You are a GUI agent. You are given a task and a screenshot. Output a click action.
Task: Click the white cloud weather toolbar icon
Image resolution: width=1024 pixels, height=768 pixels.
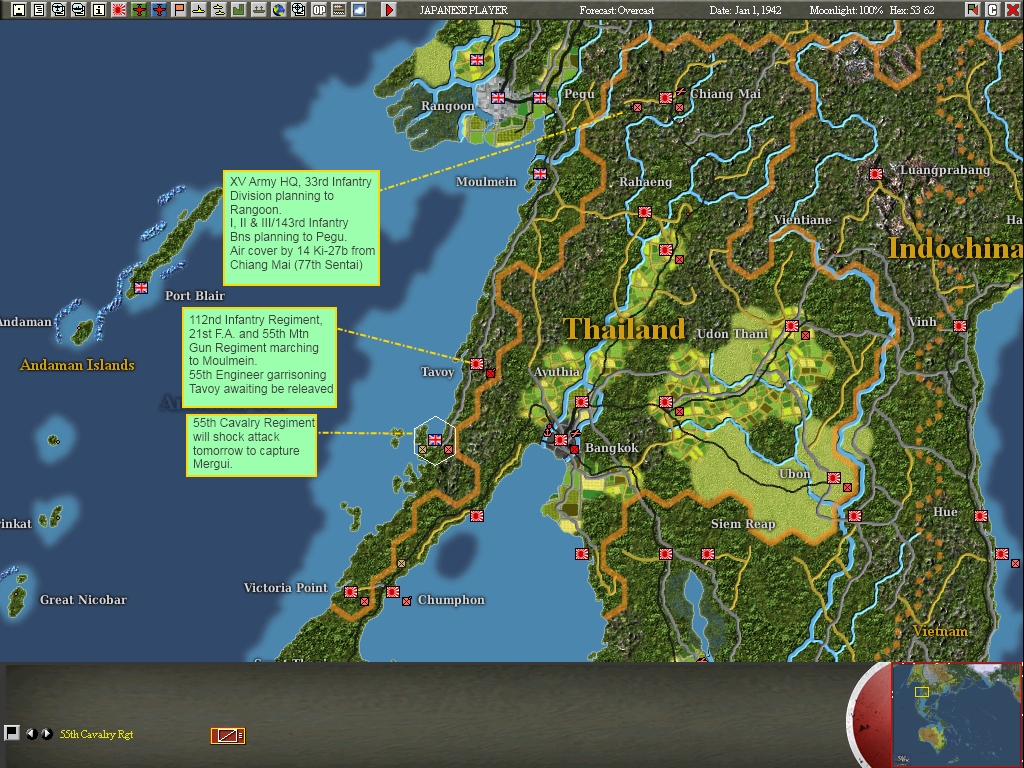[x=359, y=10]
